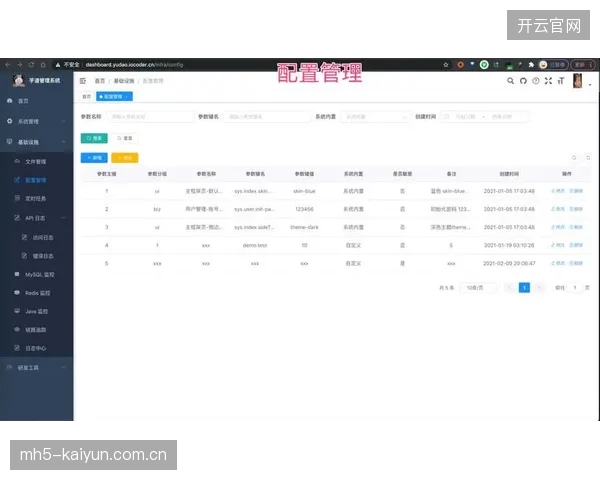The height and width of the screenshot is (480, 600).
Task: Expand the 研发工具 sidebar menu
Action: click(x=36, y=367)
